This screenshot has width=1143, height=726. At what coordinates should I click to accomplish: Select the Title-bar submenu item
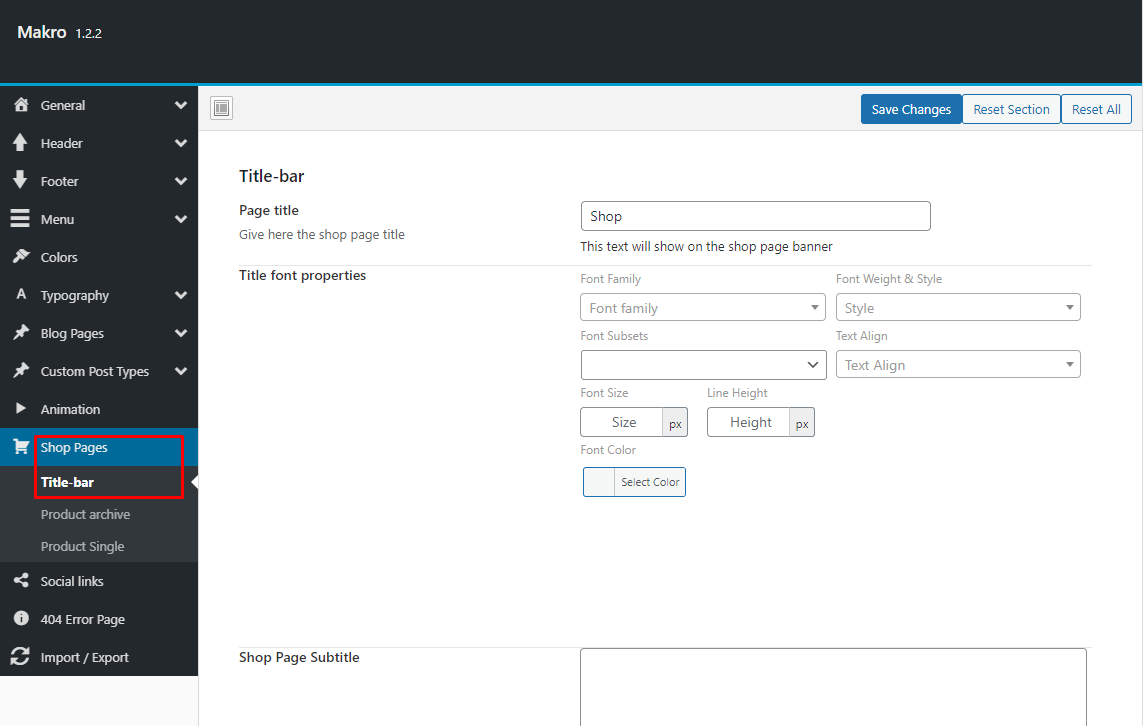click(99, 482)
